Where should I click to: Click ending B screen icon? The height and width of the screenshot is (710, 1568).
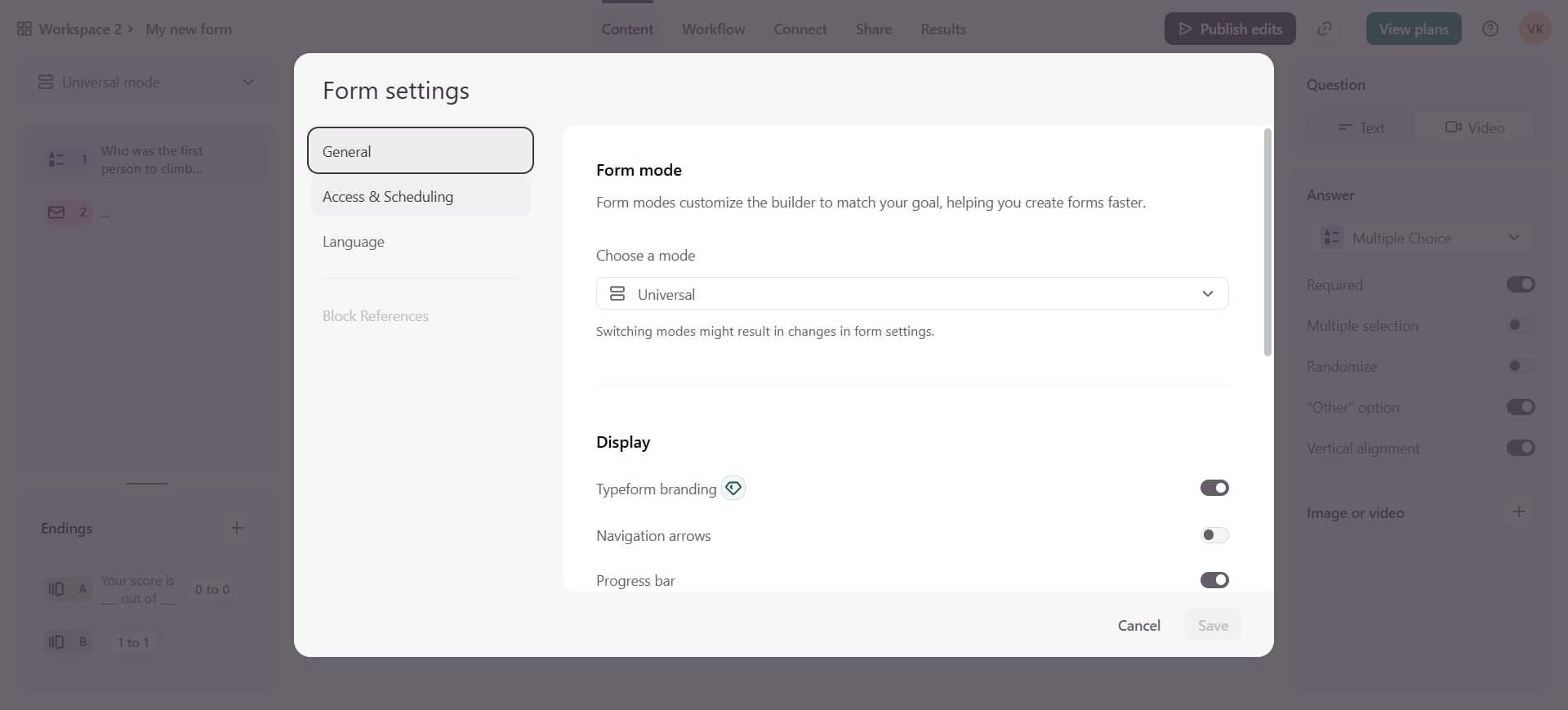pyautogui.click(x=56, y=641)
